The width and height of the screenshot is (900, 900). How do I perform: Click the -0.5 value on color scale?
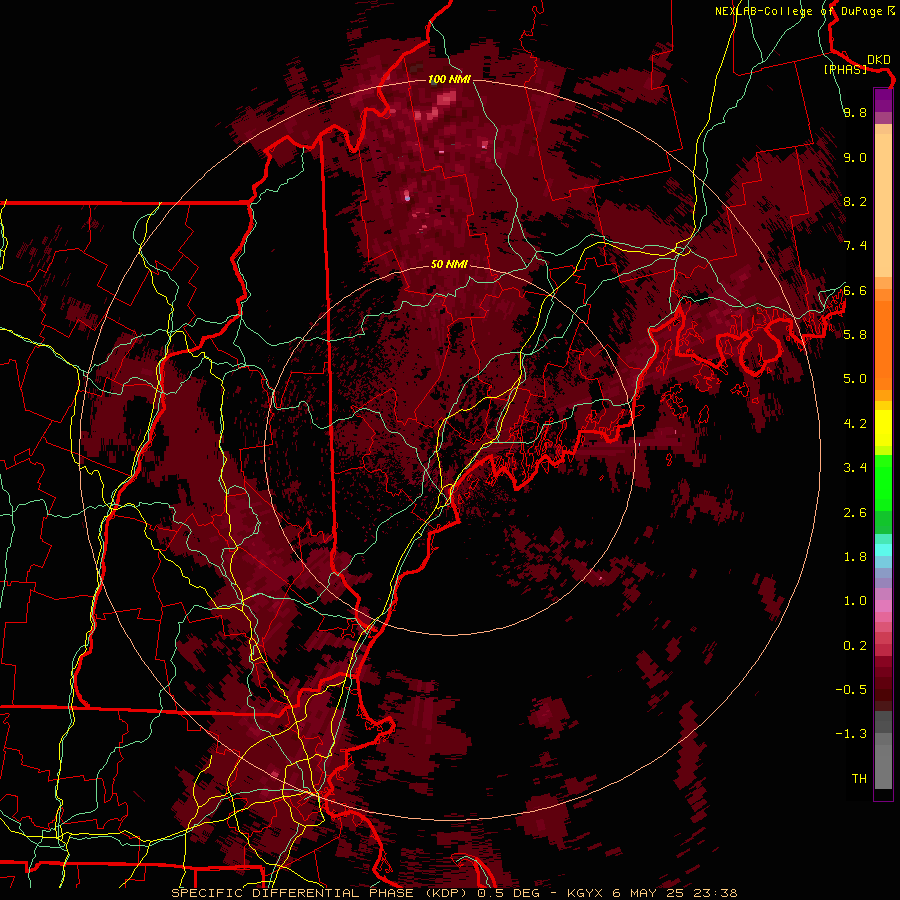[x=851, y=690]
